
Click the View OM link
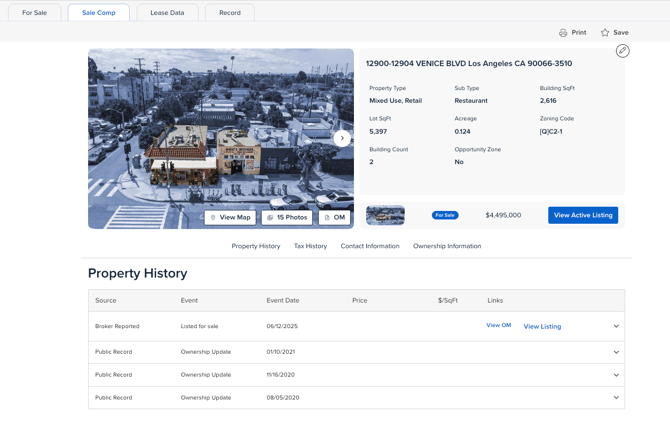tap(498, 325)
